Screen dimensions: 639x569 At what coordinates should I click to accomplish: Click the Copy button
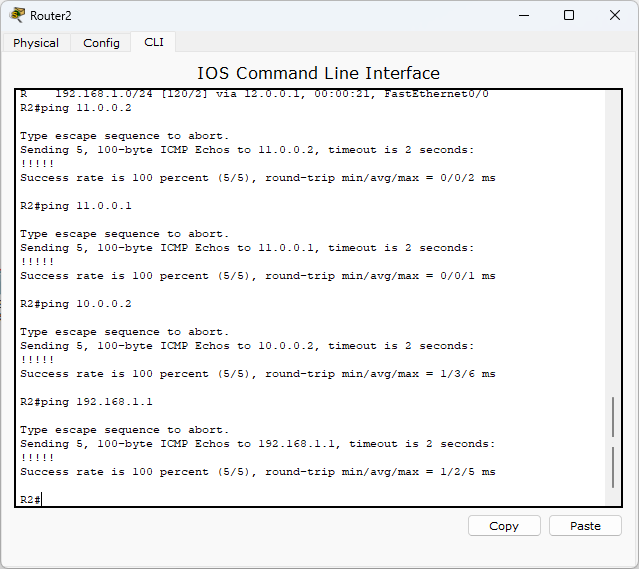(x=504, y=526)
